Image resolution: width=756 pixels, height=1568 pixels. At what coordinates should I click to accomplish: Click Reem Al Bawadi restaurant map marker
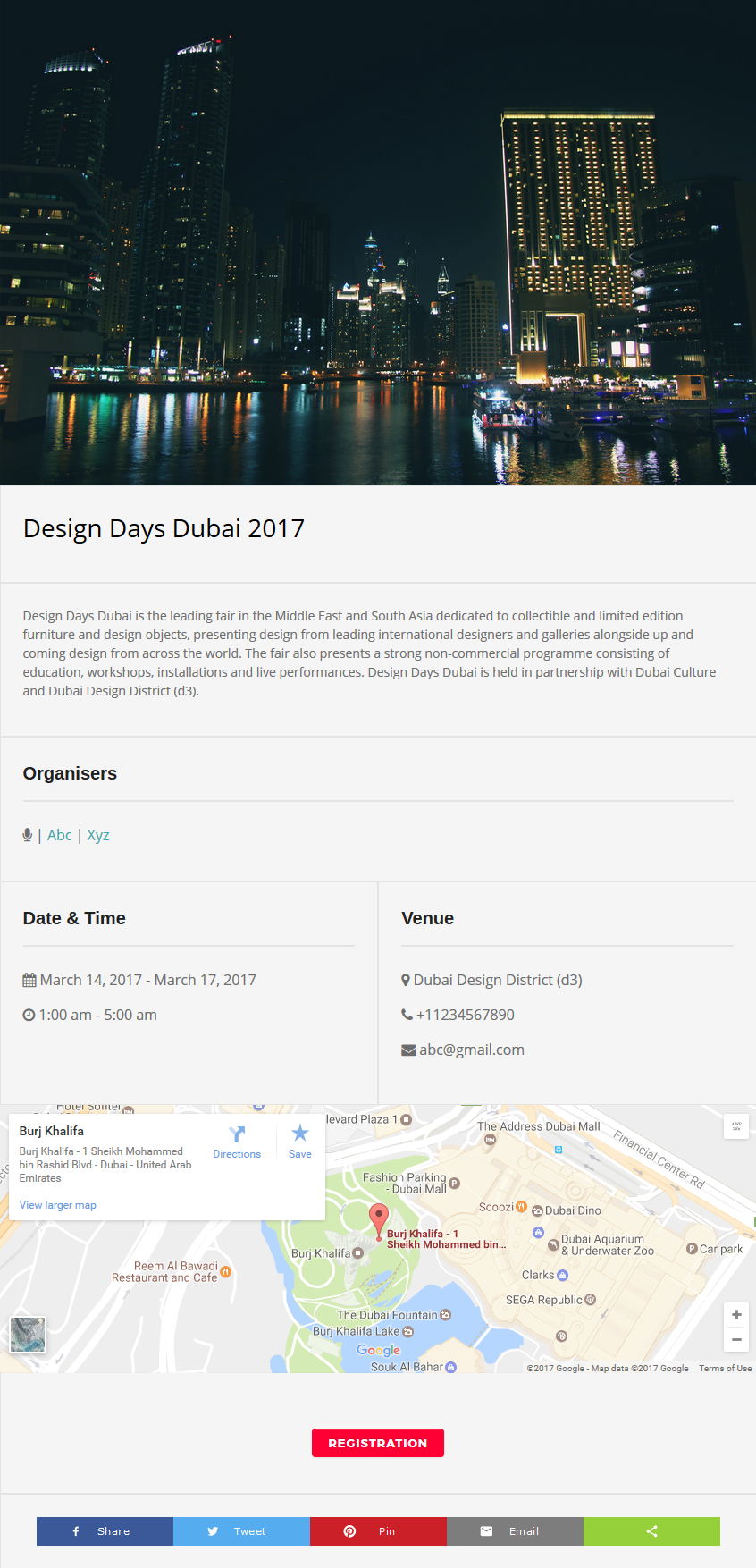click(x=225, y=1271)
